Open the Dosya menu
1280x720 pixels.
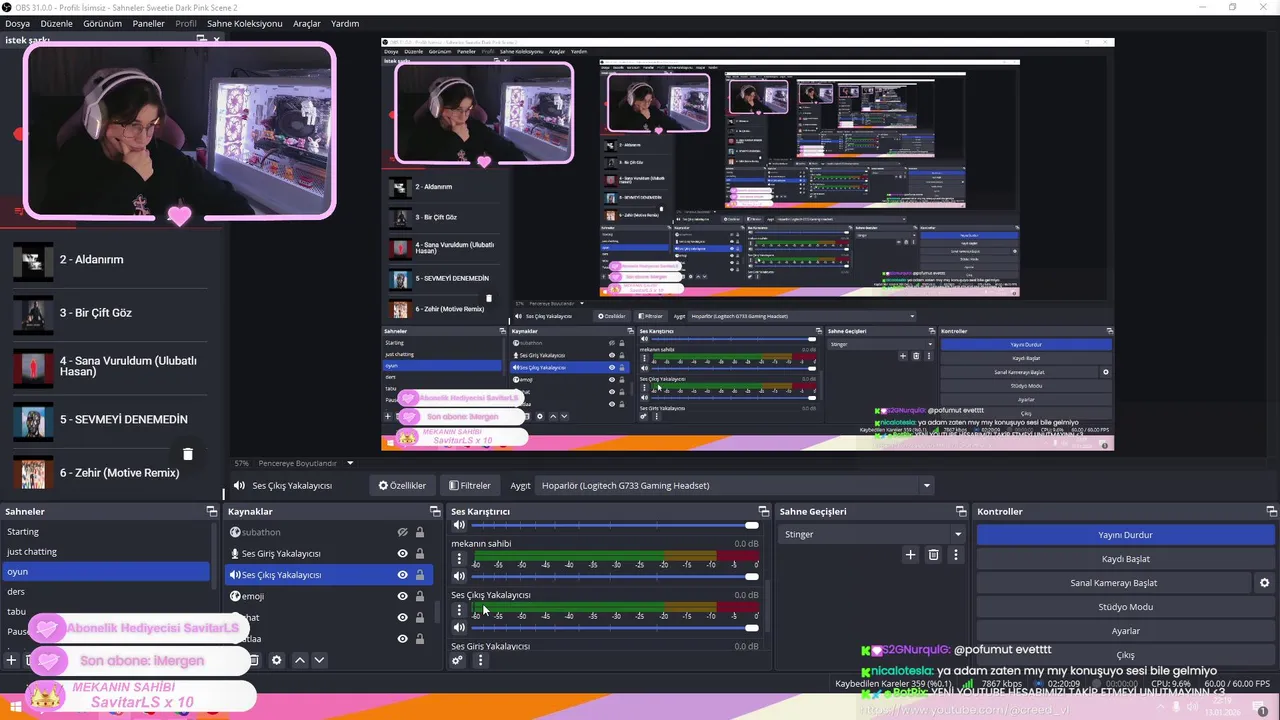(17, 23)
